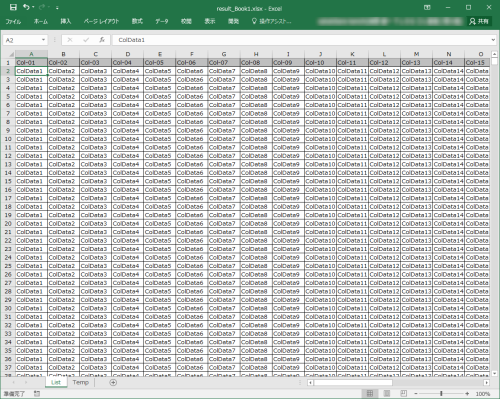Click the Name Box showing A2

[22, 40]
